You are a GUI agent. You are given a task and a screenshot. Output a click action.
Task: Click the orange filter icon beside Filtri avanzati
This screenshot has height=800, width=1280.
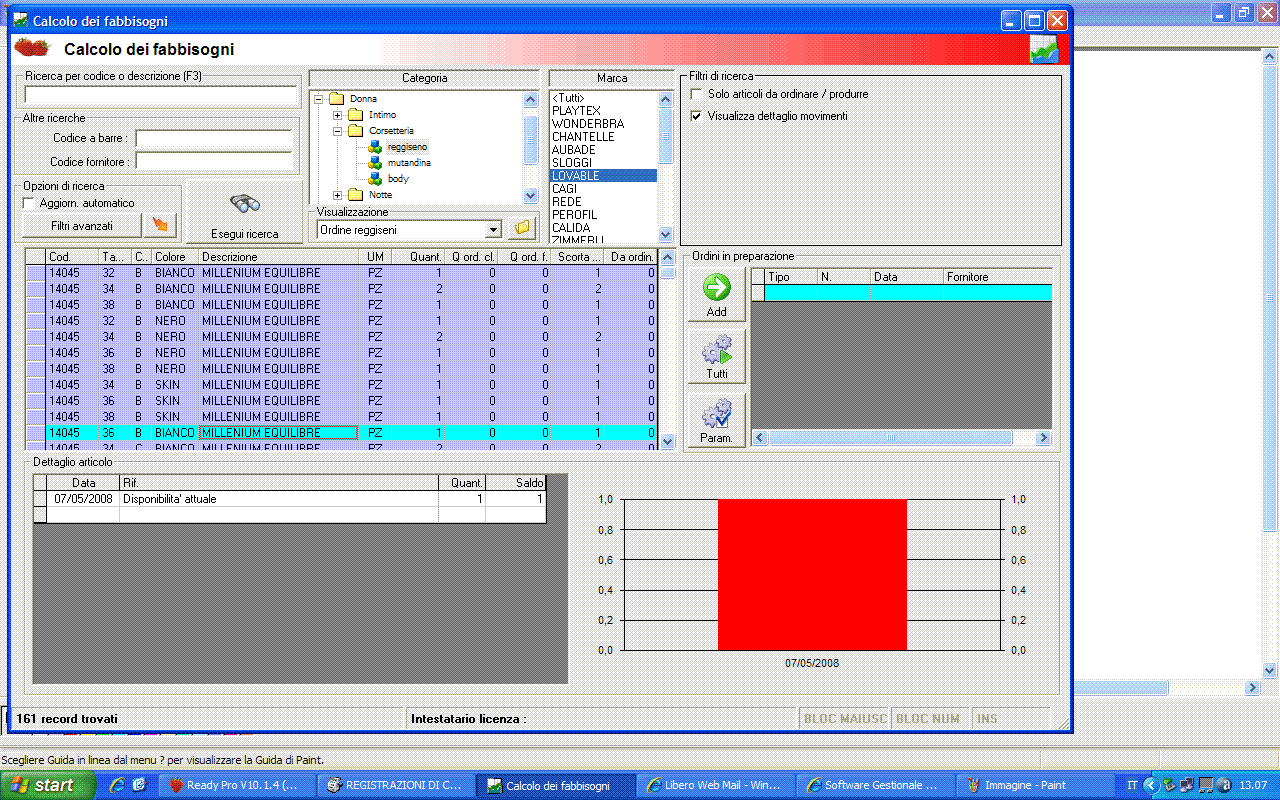159,225
